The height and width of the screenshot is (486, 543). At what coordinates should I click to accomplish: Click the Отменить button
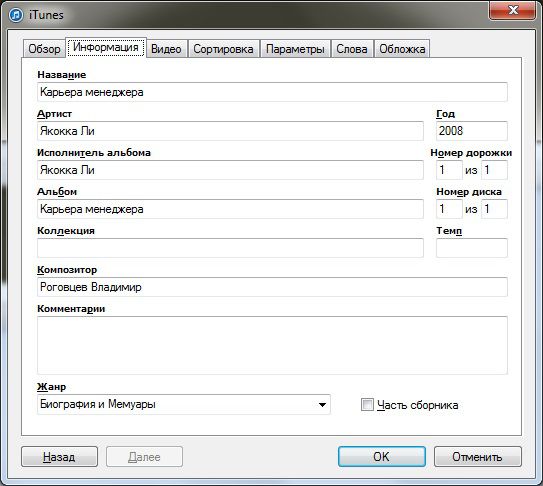click(x=478, y=457)
